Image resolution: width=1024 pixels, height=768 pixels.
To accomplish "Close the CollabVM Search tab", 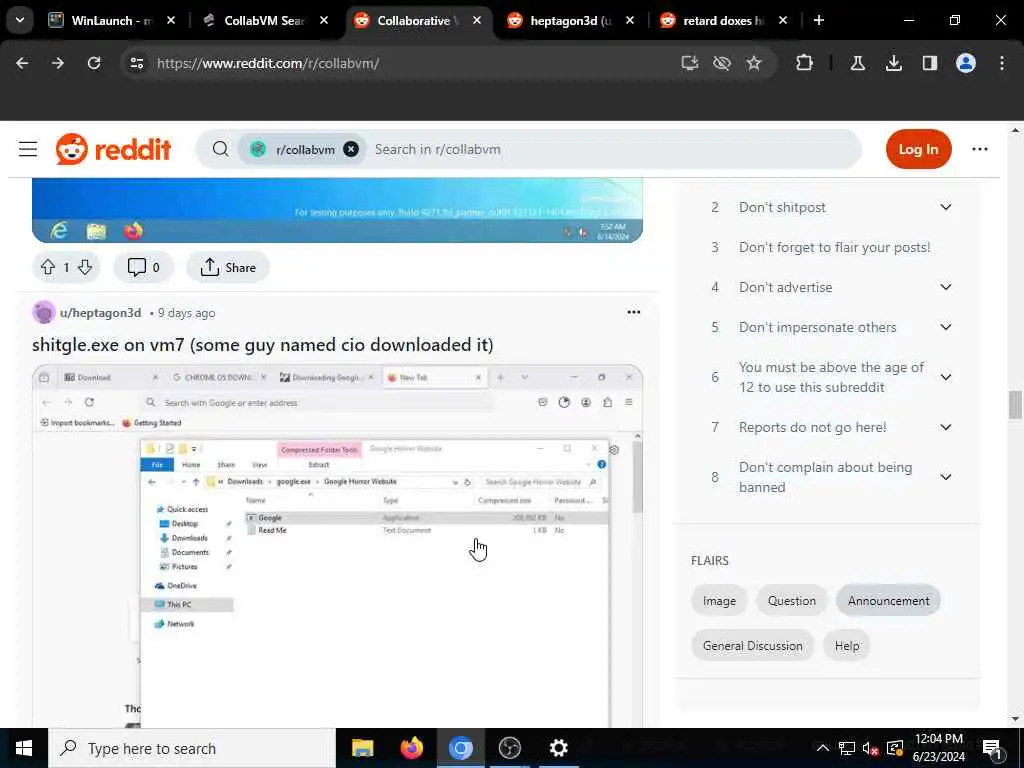I will point(324,20).
